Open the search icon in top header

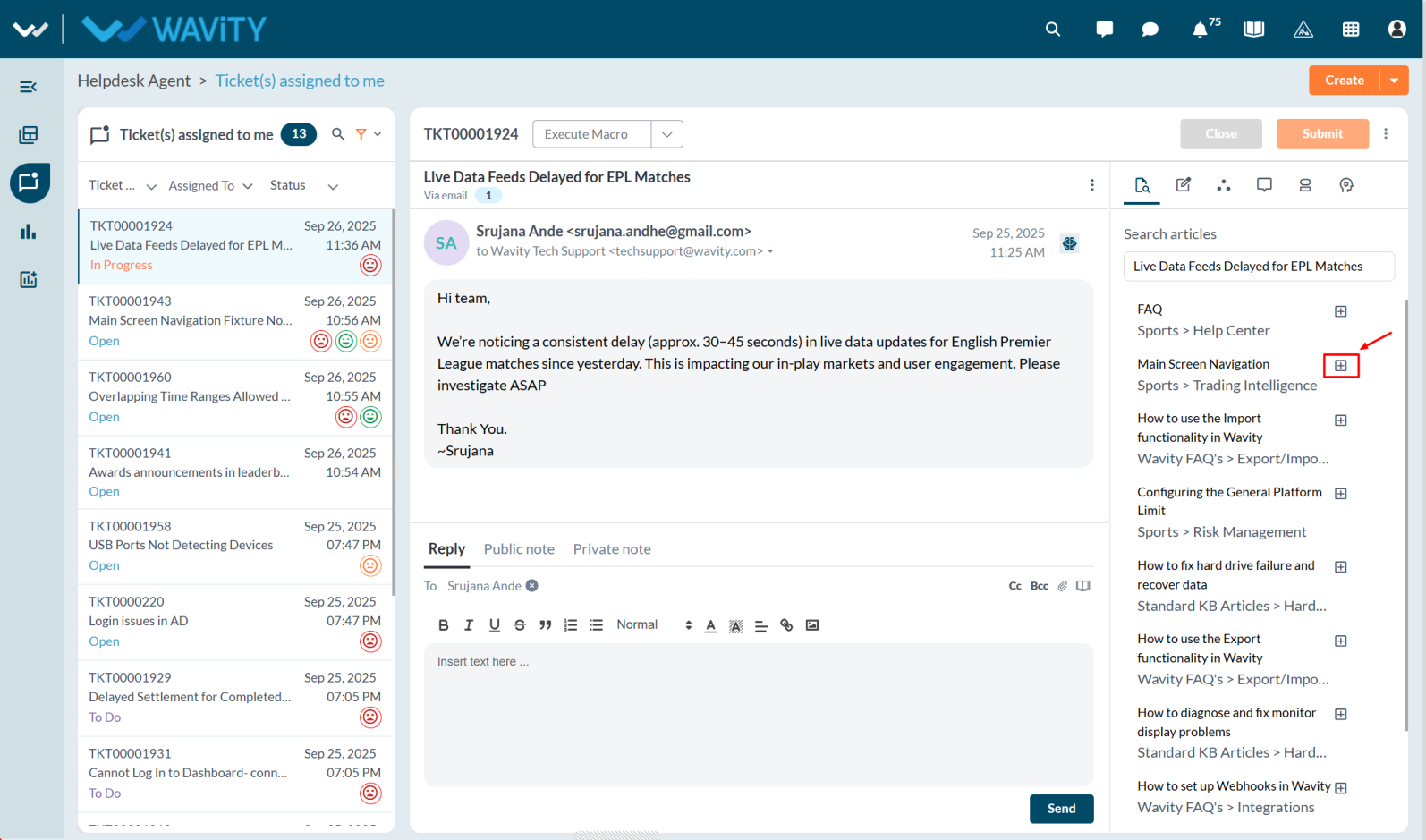tap(1053, 30)
